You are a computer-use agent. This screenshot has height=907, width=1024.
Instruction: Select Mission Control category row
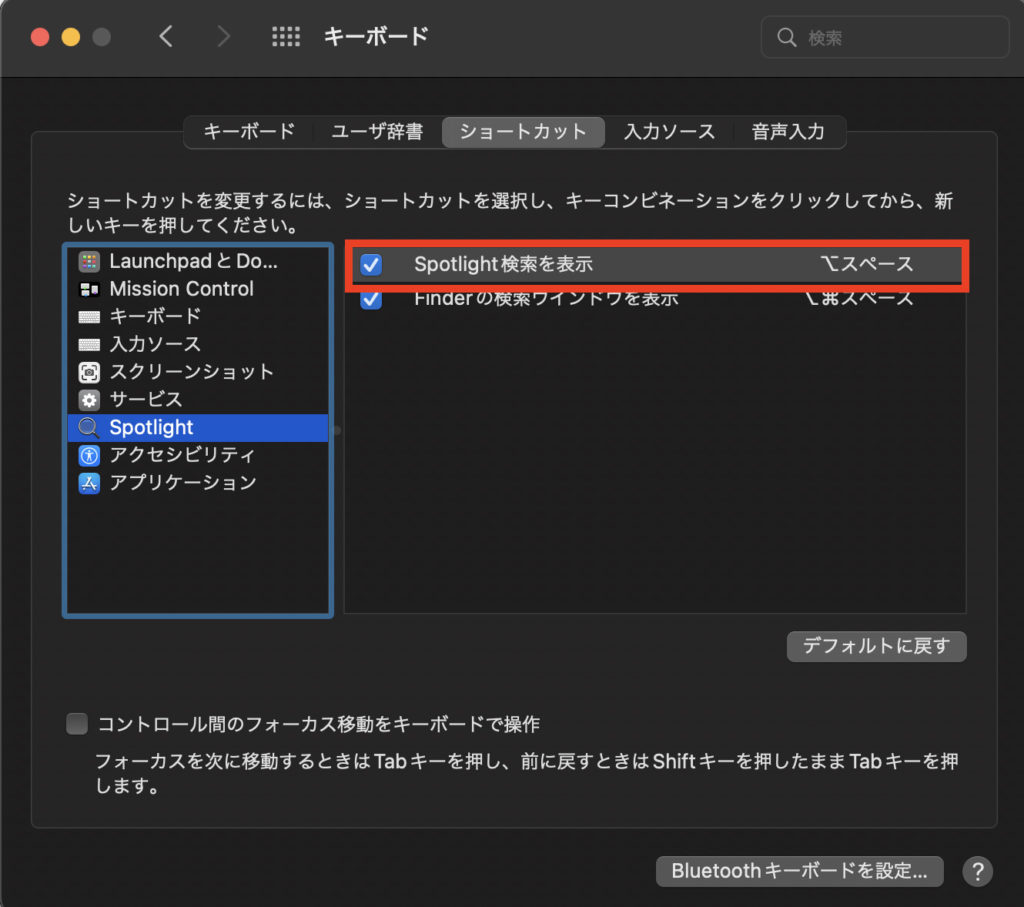198,289
